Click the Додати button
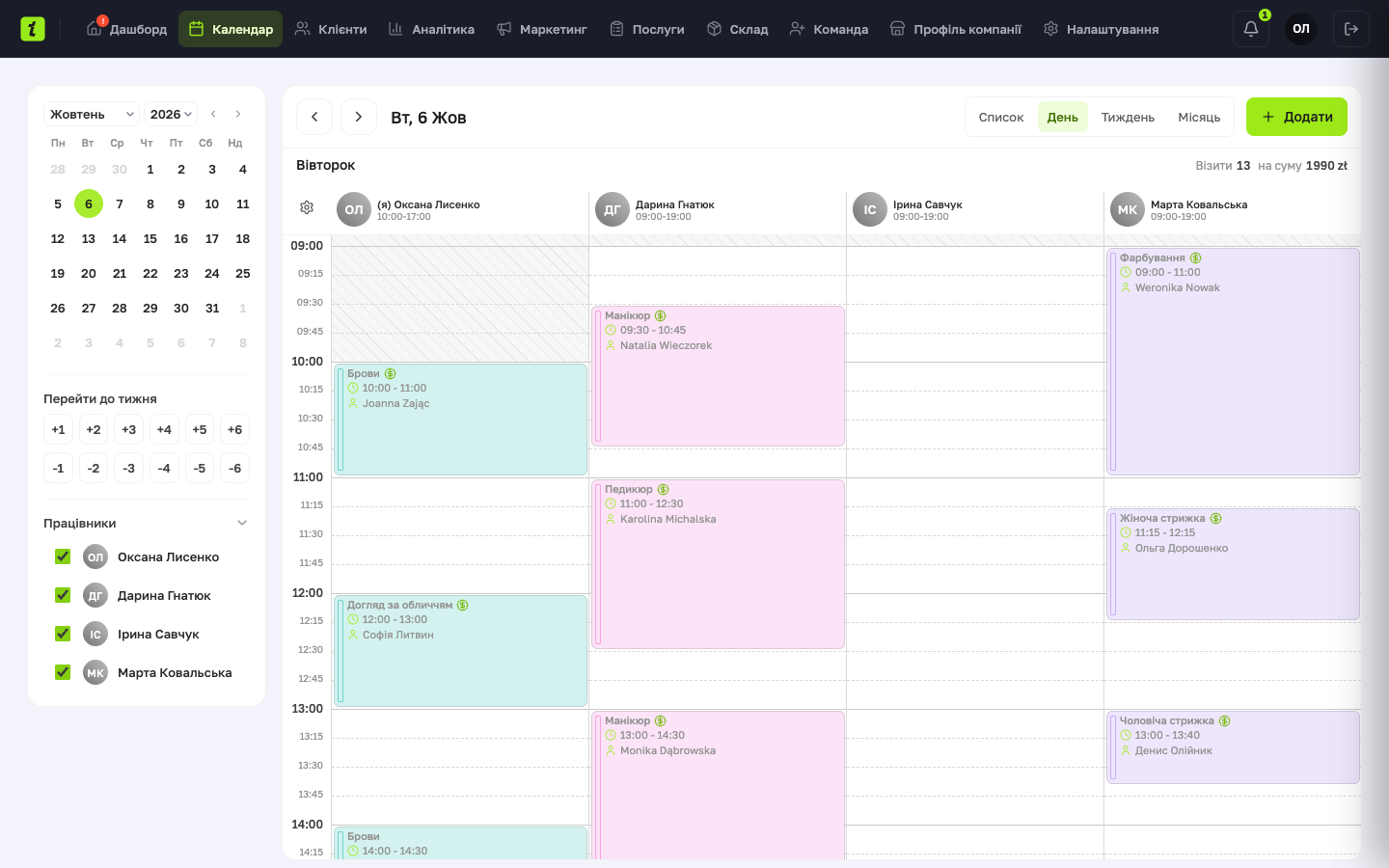Image resolution: width=1389 pixels, height=868 pixels. (1296, 117)
